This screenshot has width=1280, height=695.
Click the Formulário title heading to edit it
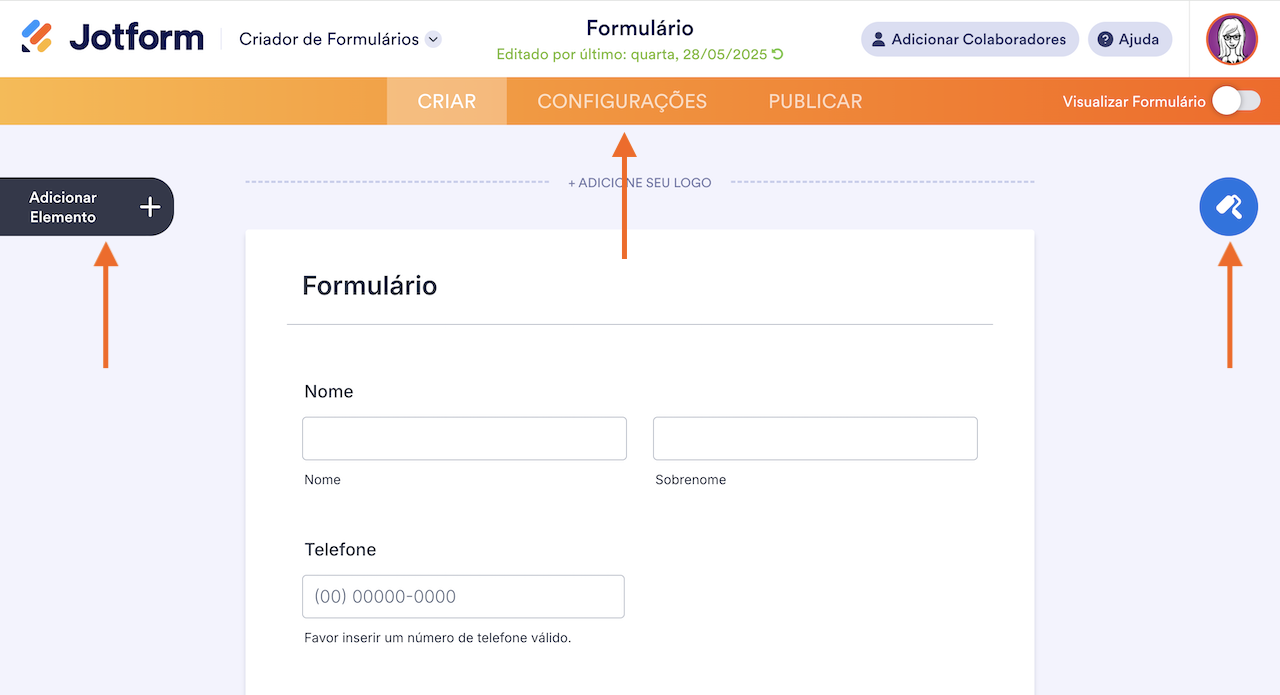click(x=369, y=285)
